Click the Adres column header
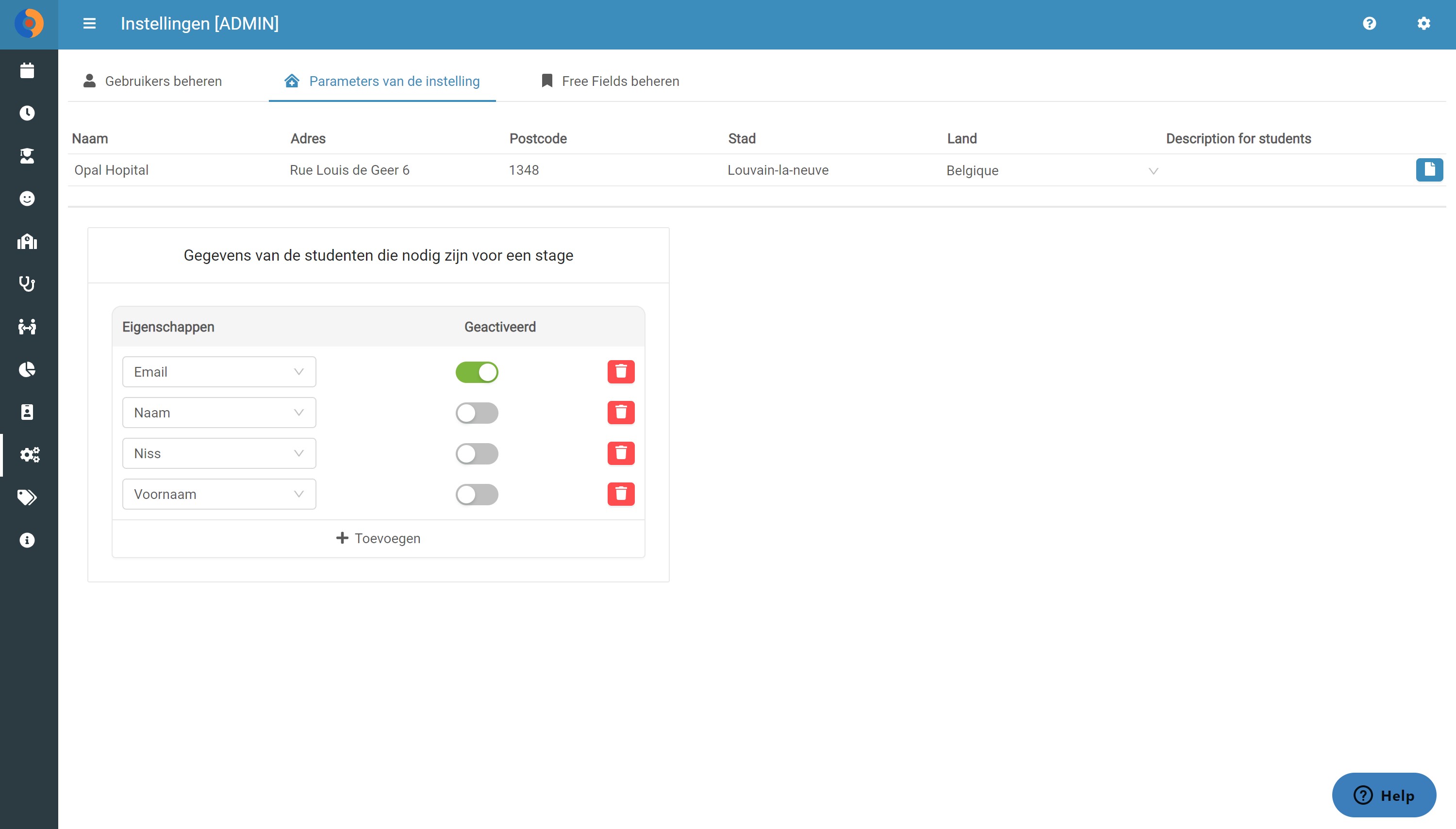This screenshot has height=829, width=1456. [x=308, y=139]
